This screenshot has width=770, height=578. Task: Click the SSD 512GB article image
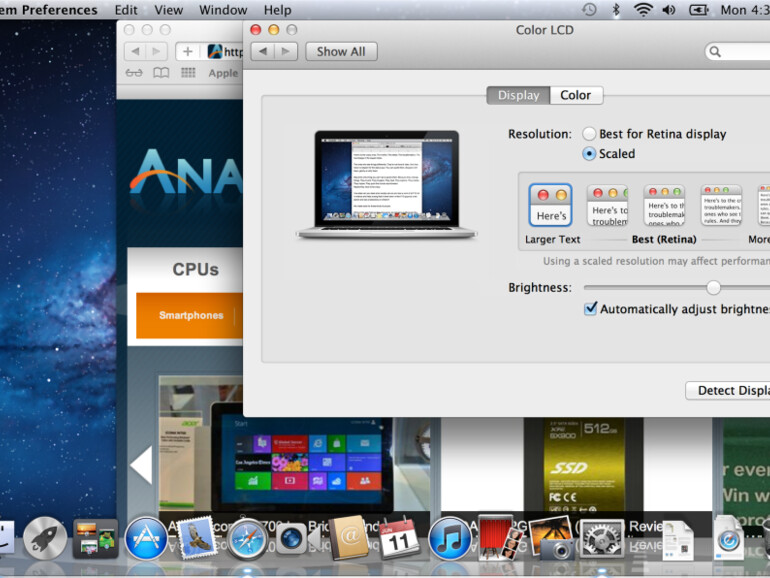[583, 465]
